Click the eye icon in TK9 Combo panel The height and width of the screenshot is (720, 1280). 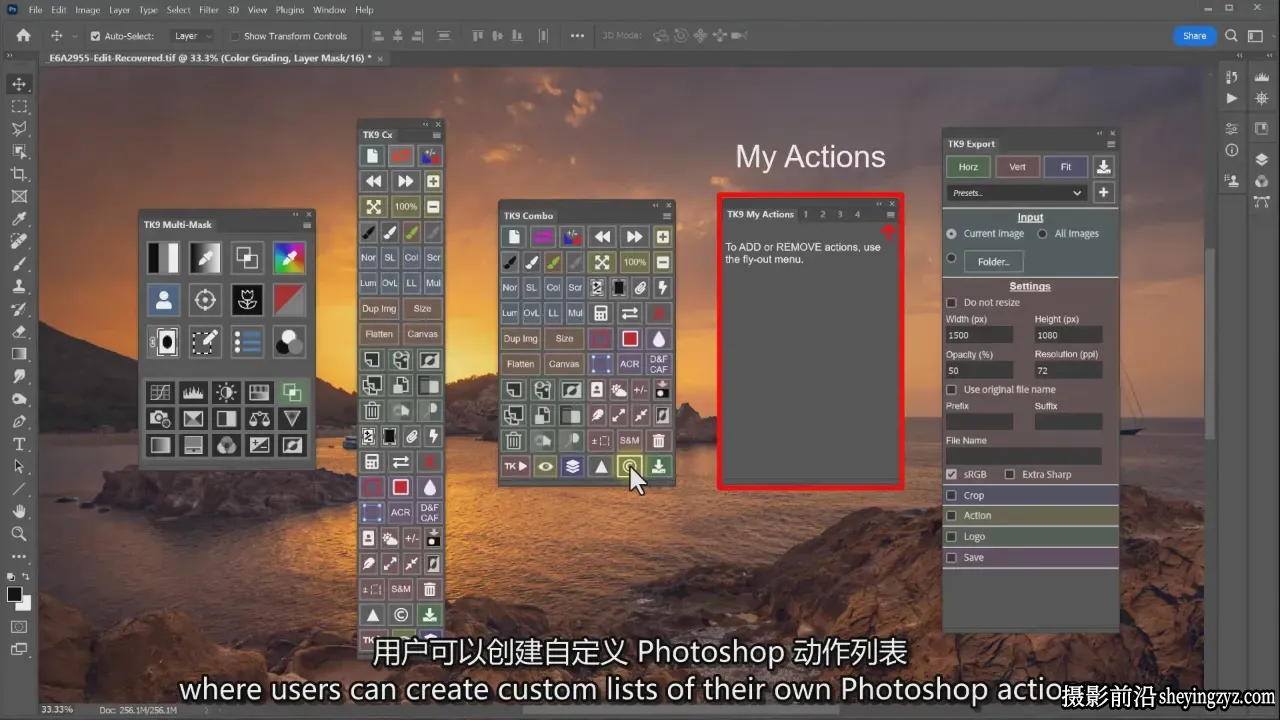pos(545,466)
